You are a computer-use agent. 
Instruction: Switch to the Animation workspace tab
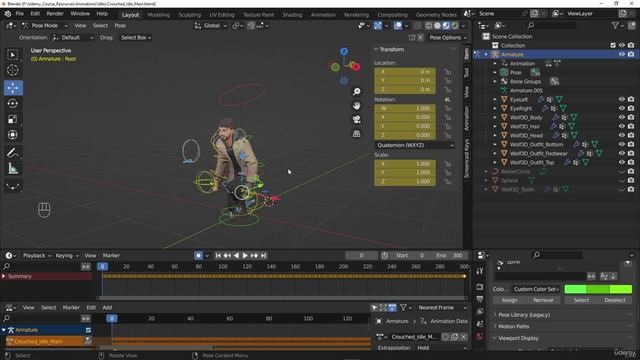pos(323,15)
